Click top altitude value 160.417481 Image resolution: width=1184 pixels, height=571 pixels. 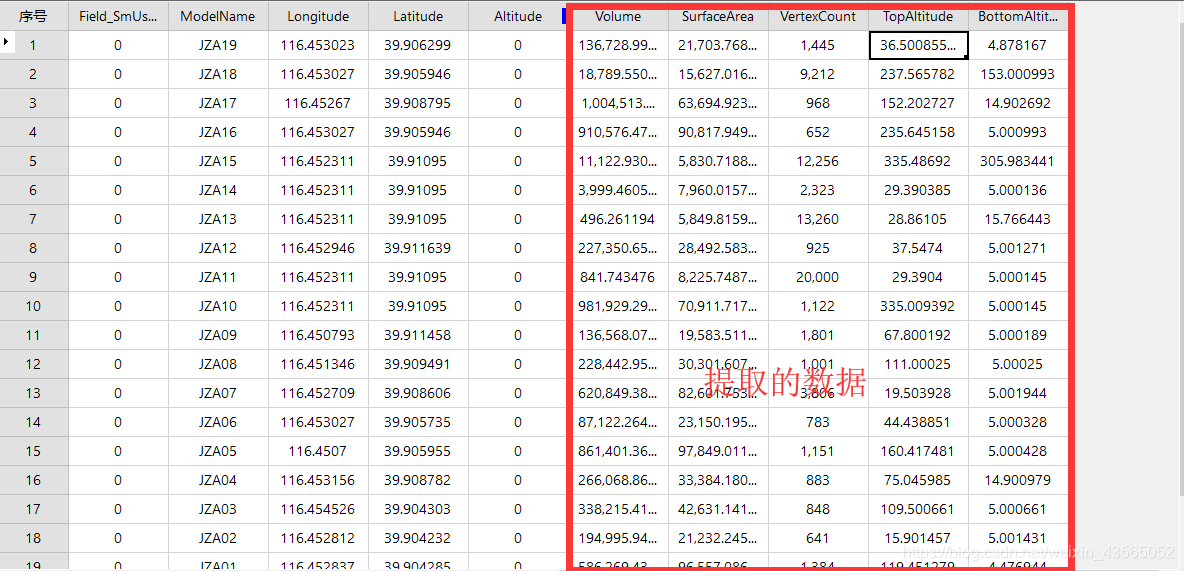917,451
